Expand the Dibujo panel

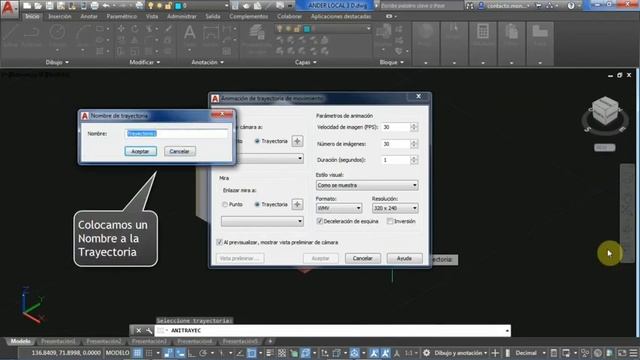[x=57, y=62]
